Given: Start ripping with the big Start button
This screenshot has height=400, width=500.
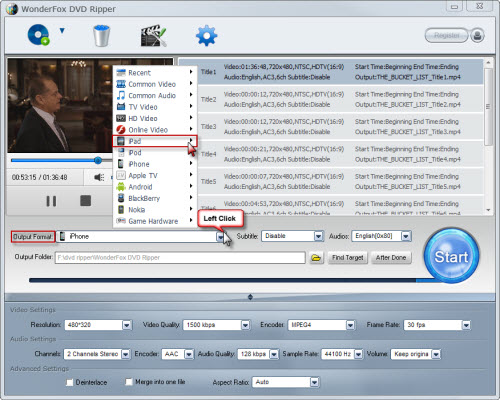Looking at the screenshot, I should [x=451, y=256].
